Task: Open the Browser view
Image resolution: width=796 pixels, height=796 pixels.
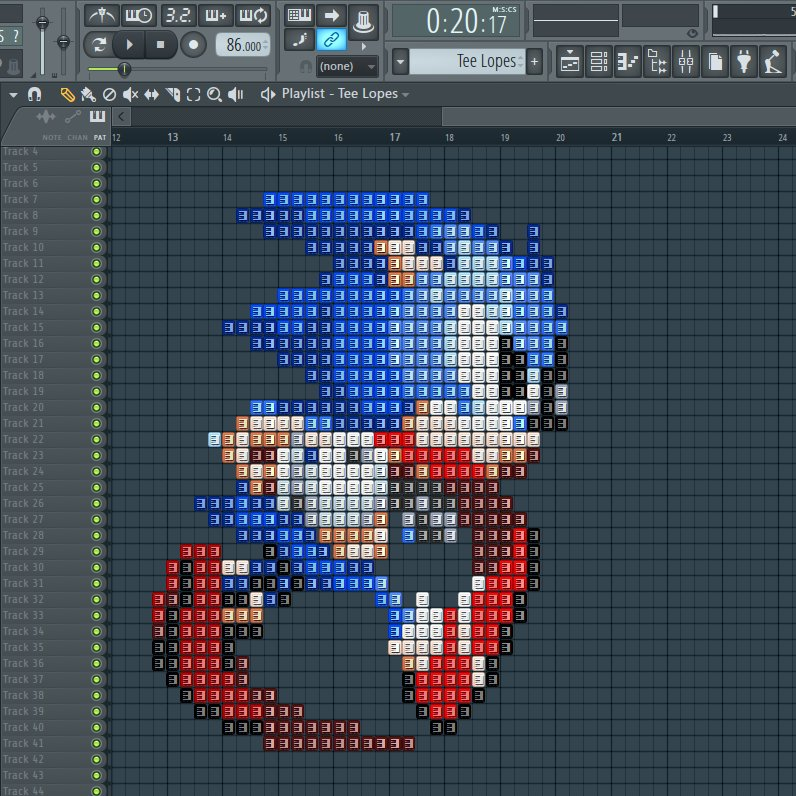Action: pos(657,62)
